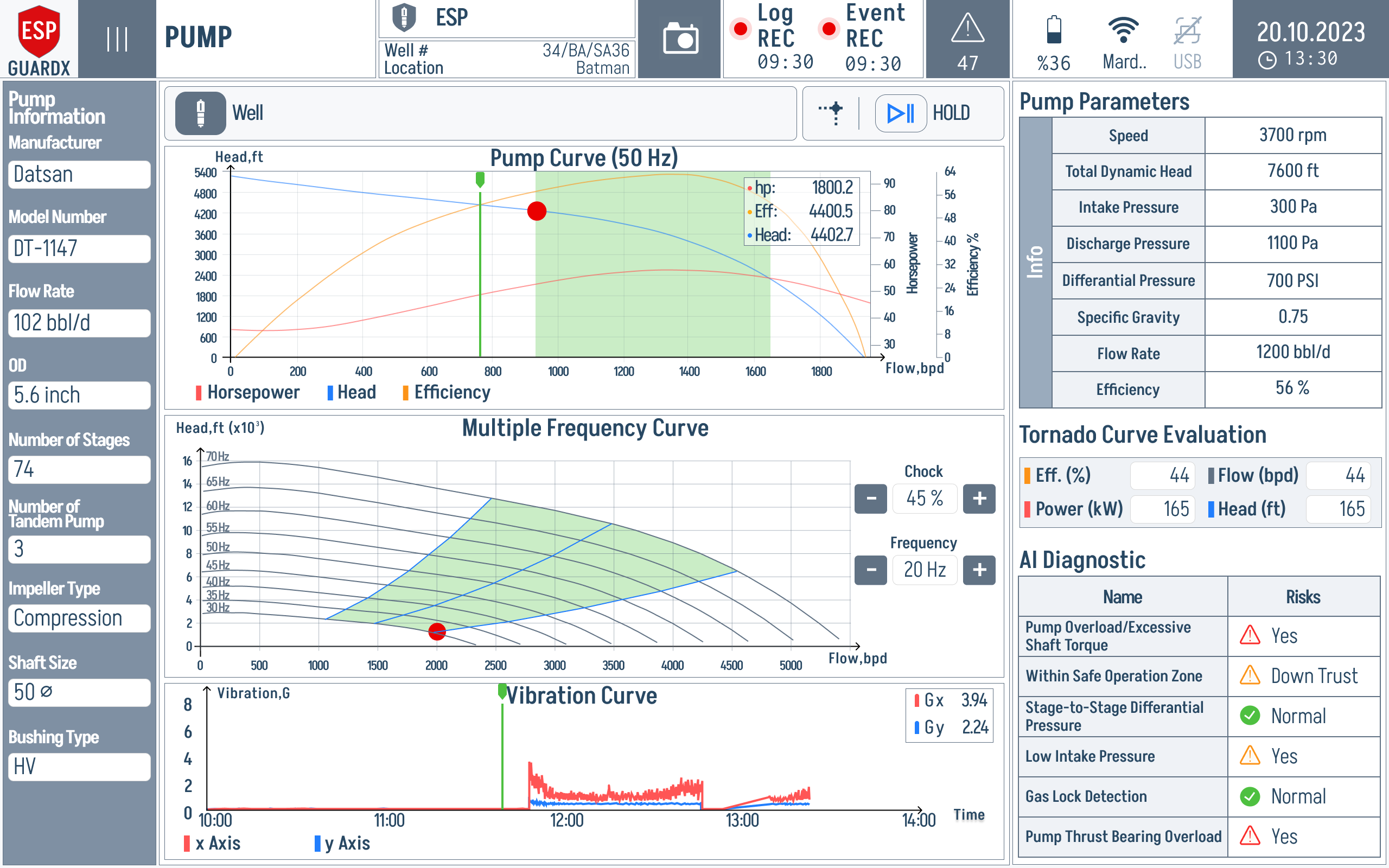Click the red operating point on Multiple Frequency Curve
Screen dimensions: 1389x868
(437, 631)
